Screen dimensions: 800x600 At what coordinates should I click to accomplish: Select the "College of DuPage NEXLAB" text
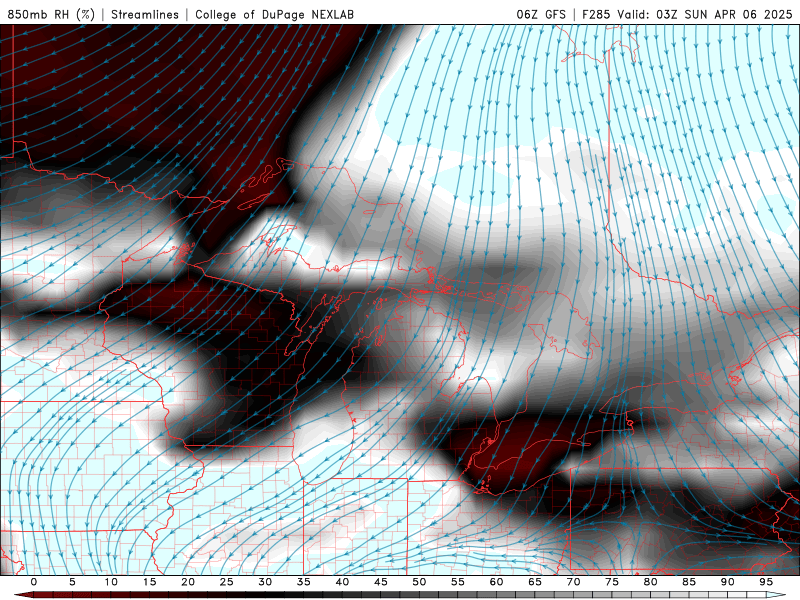pyautogui.click(x=274, y=14)
